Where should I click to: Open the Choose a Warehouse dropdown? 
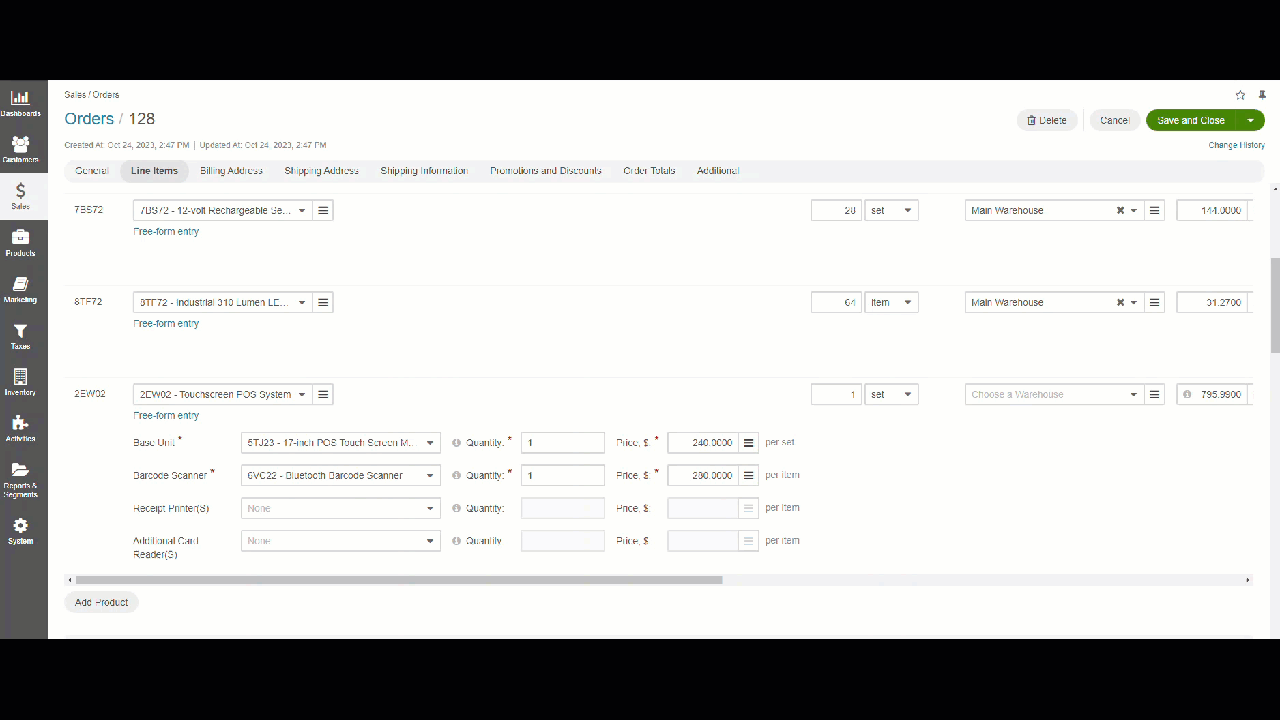point(1055,394)
